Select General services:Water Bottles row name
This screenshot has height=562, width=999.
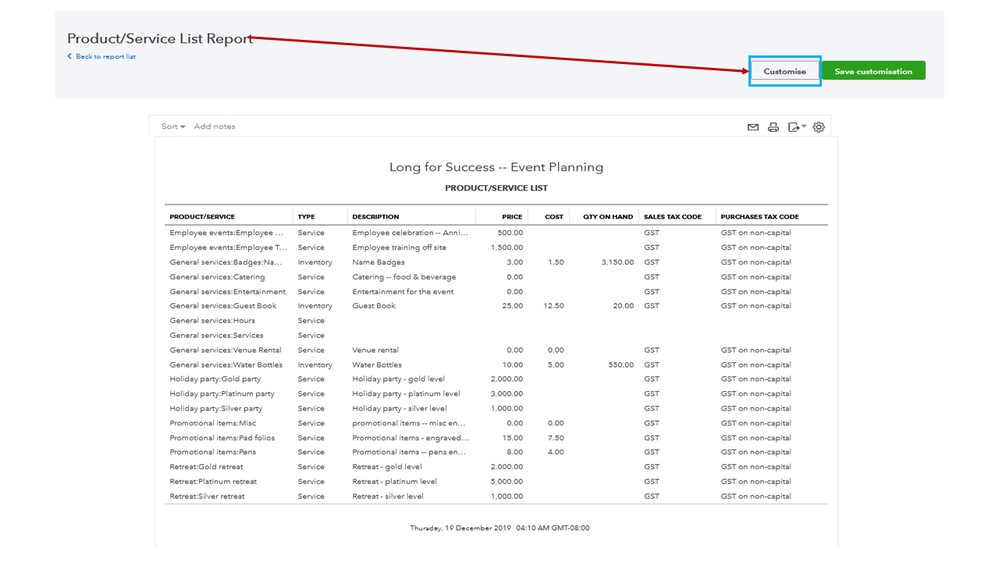click(226, 365)
